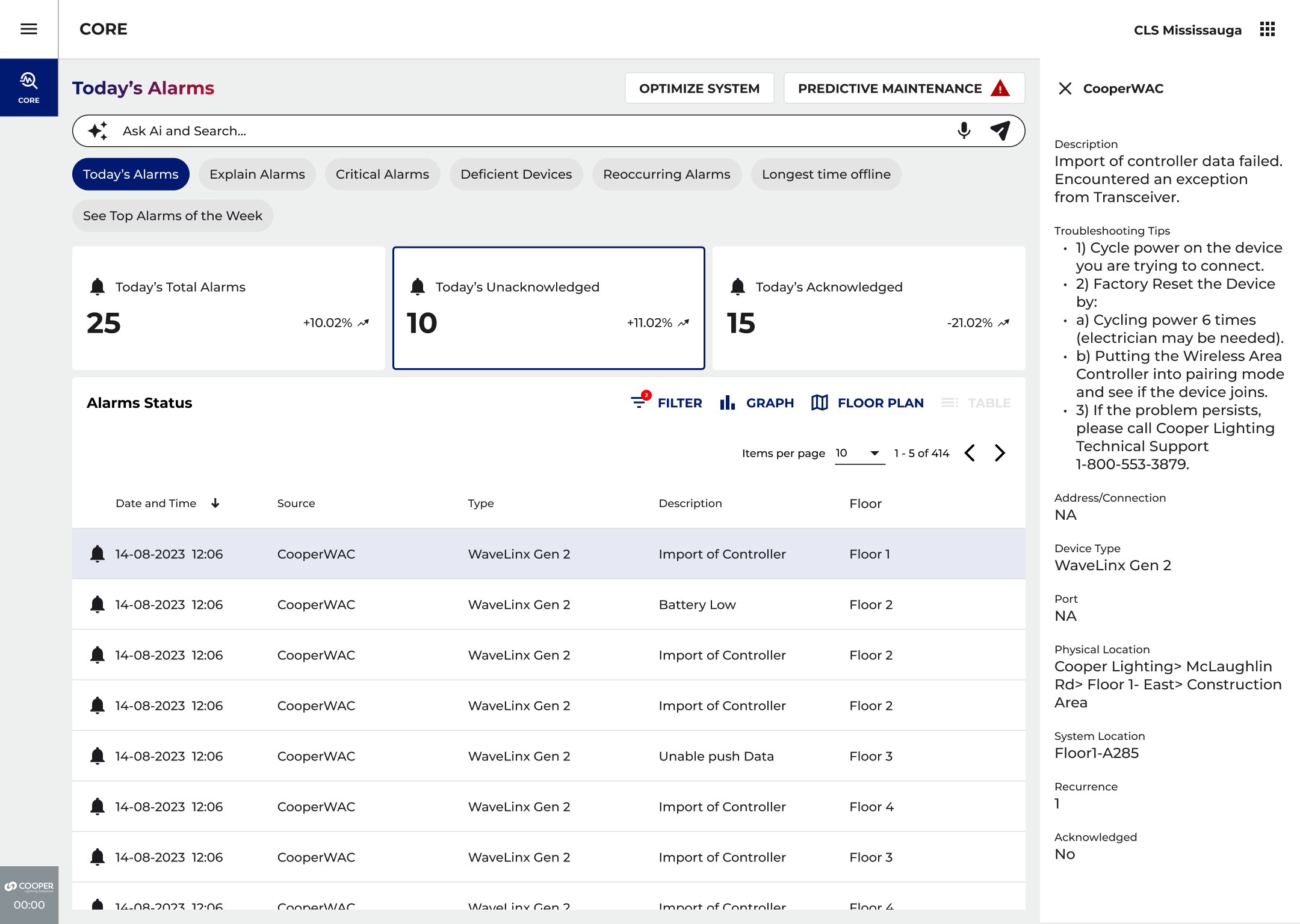Image resolution: width=1300 pixels, height=924 pixels.
Task: Click bell icon in Today's Total Alarms card
Action: click(97, 287)
